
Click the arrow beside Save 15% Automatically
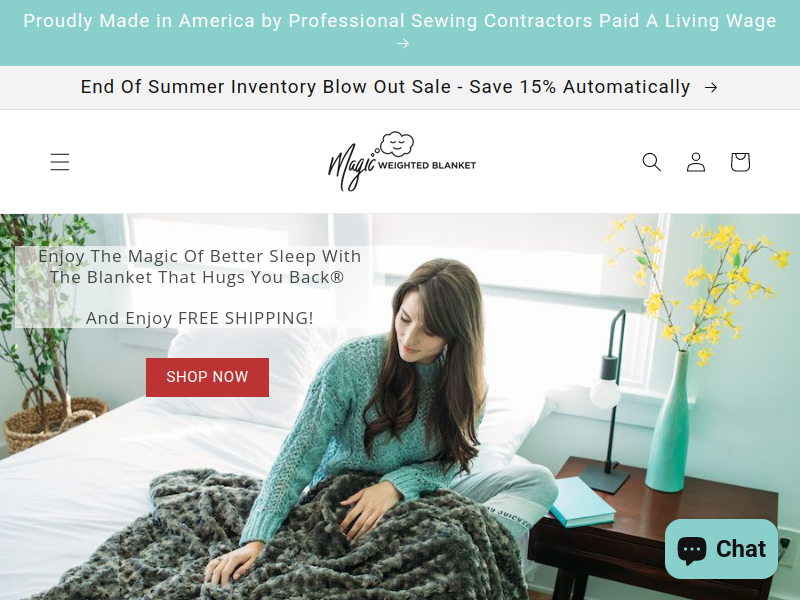711,88
